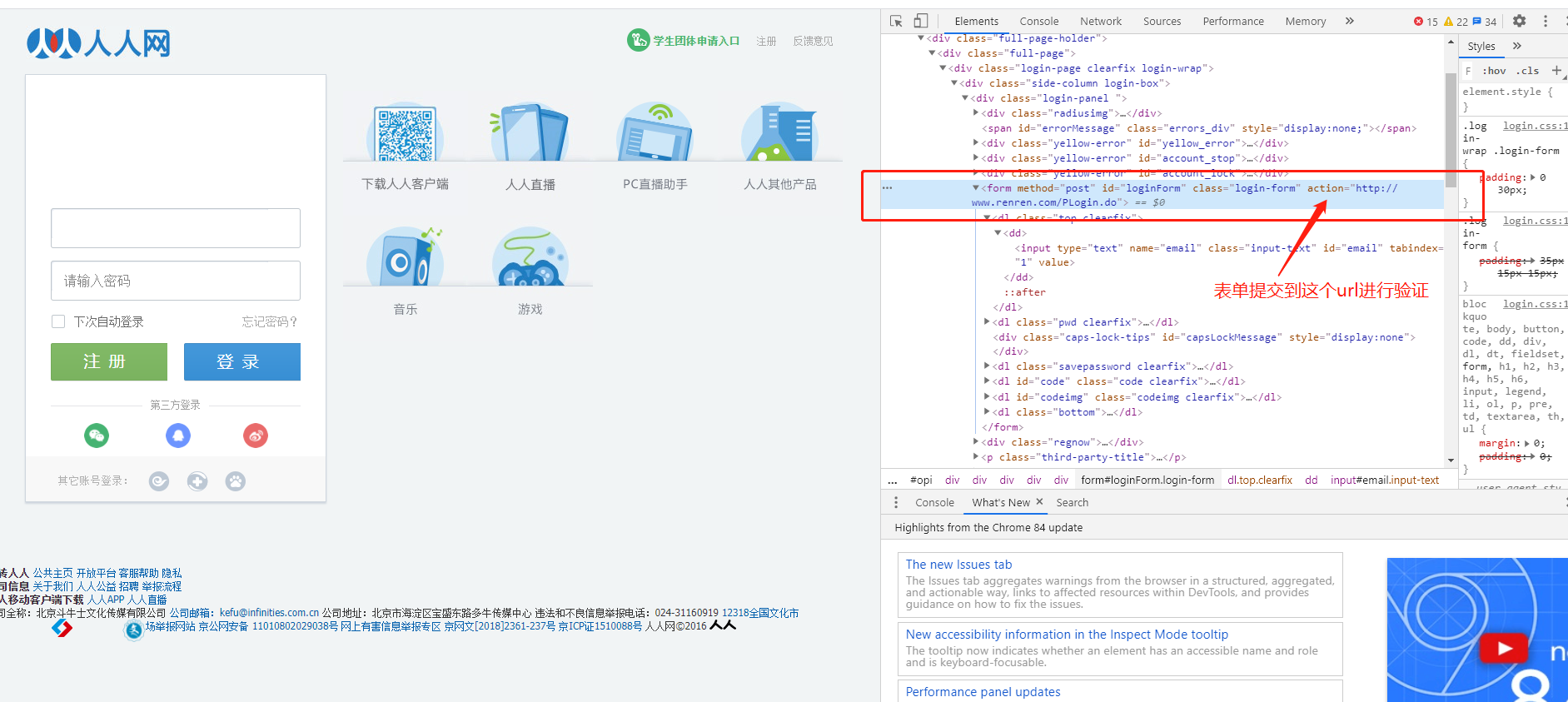
Task: Open "Performance panel updates" link
Action: [x=983, y=692]
